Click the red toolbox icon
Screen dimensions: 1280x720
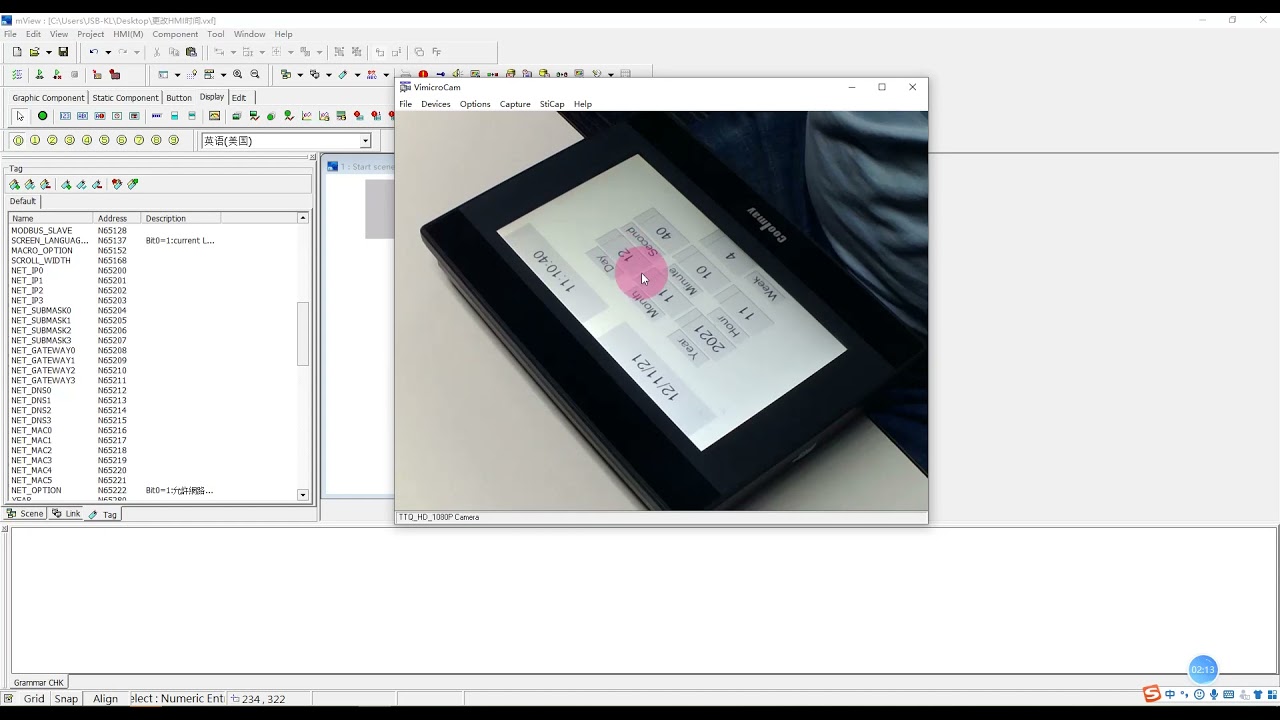(x=115, y=74)
